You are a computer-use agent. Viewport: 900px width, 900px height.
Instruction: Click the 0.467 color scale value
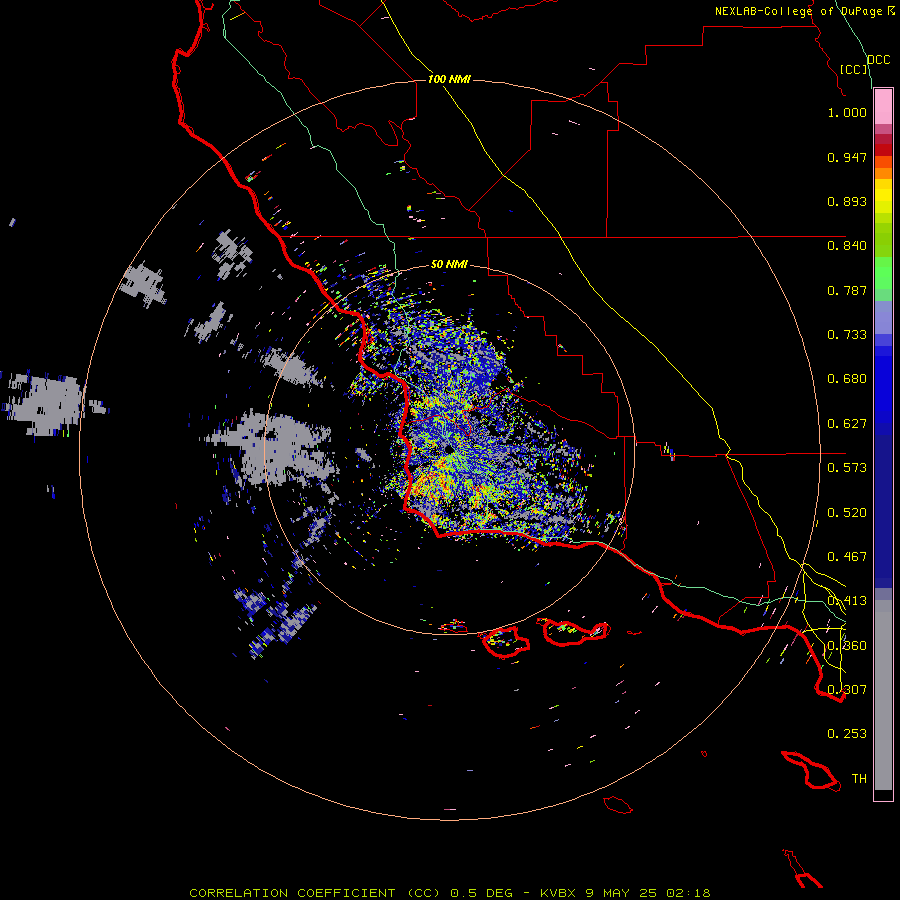click(x=847, y=557)
